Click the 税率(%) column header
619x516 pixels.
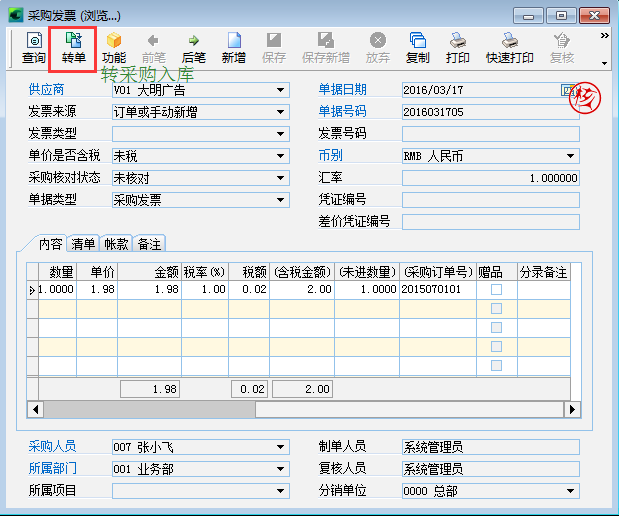point(205,272)
